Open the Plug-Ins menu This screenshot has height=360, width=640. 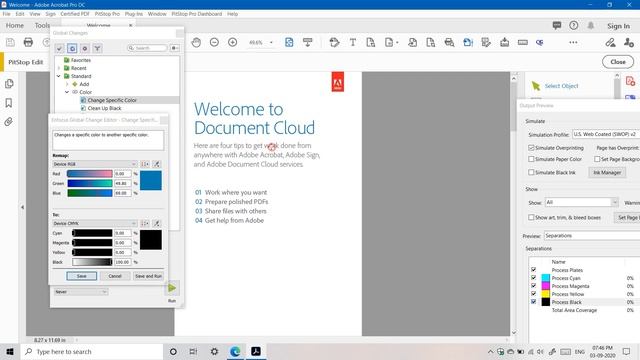click(x=134, y=14)
